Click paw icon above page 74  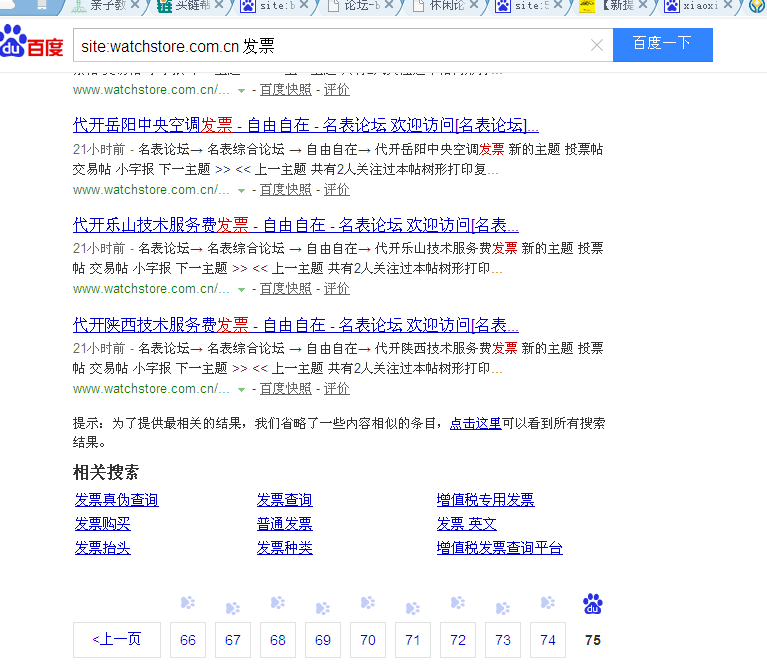(548, 603)
